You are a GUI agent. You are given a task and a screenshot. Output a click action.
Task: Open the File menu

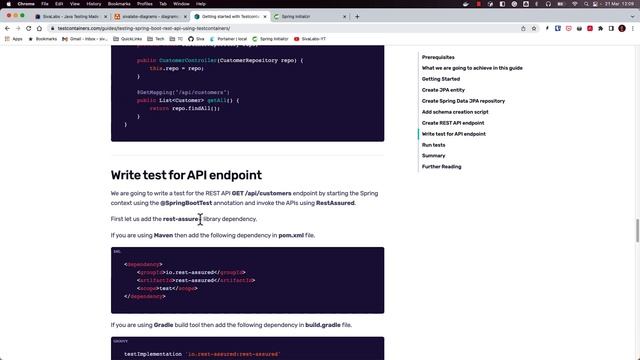coord(45,4)
